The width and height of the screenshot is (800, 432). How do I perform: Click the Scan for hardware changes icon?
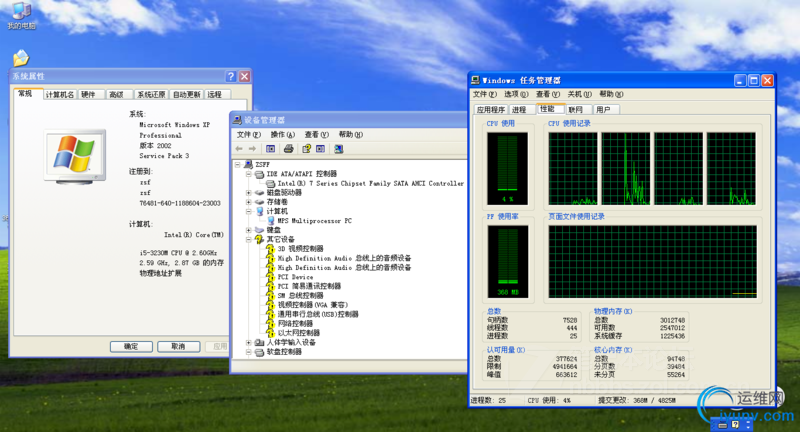click(338, 148)
